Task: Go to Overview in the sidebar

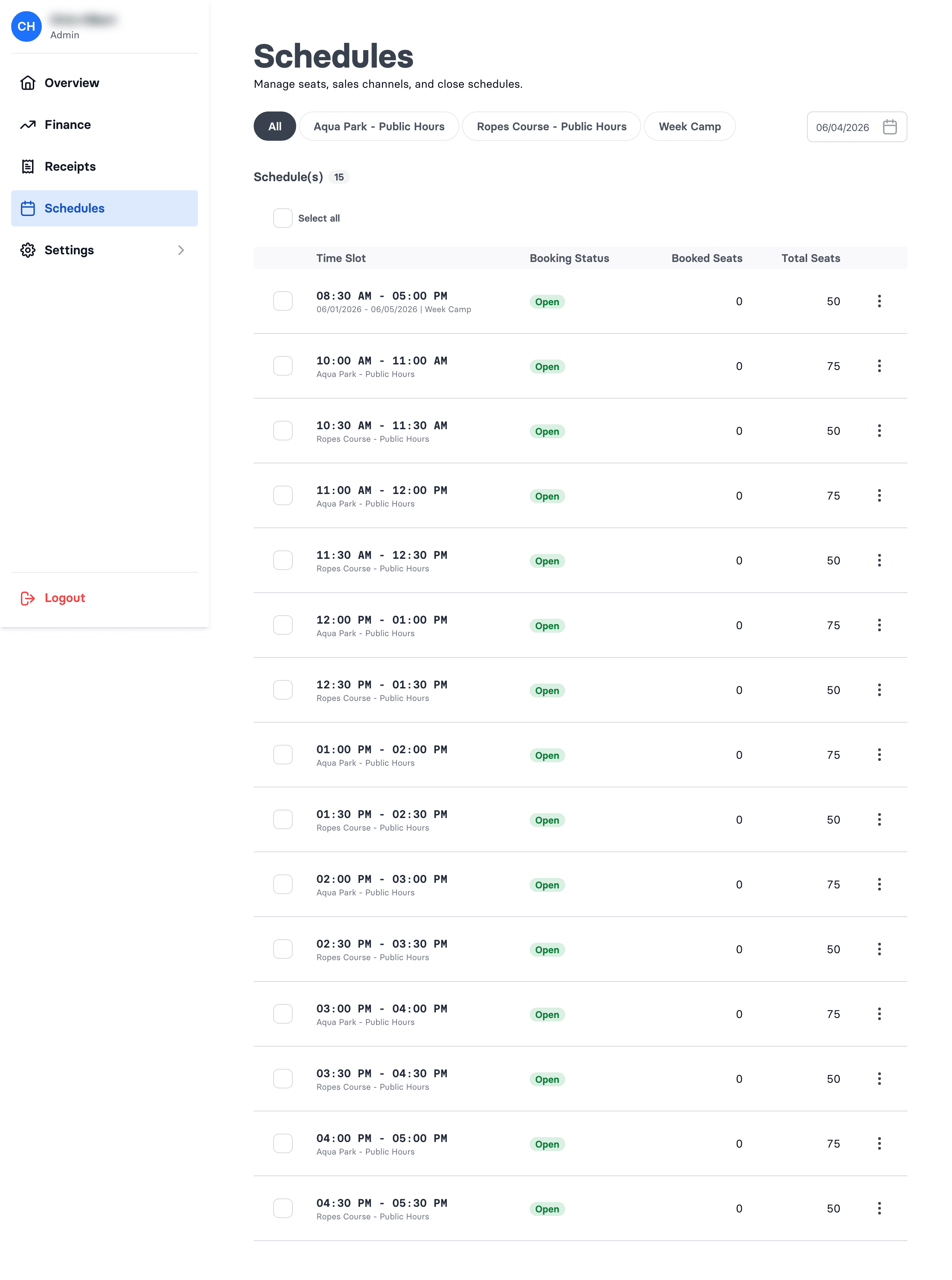Action: pos(104,83)
